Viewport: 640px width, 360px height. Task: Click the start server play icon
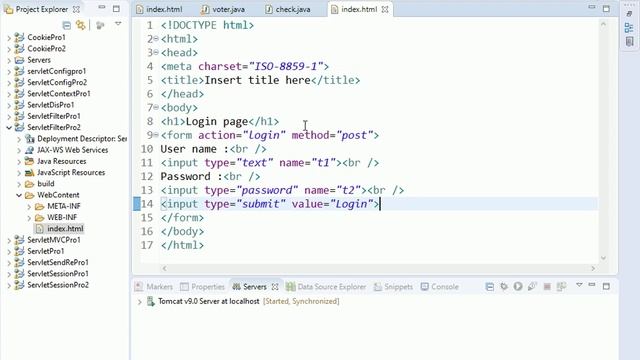tap(518, 287)
